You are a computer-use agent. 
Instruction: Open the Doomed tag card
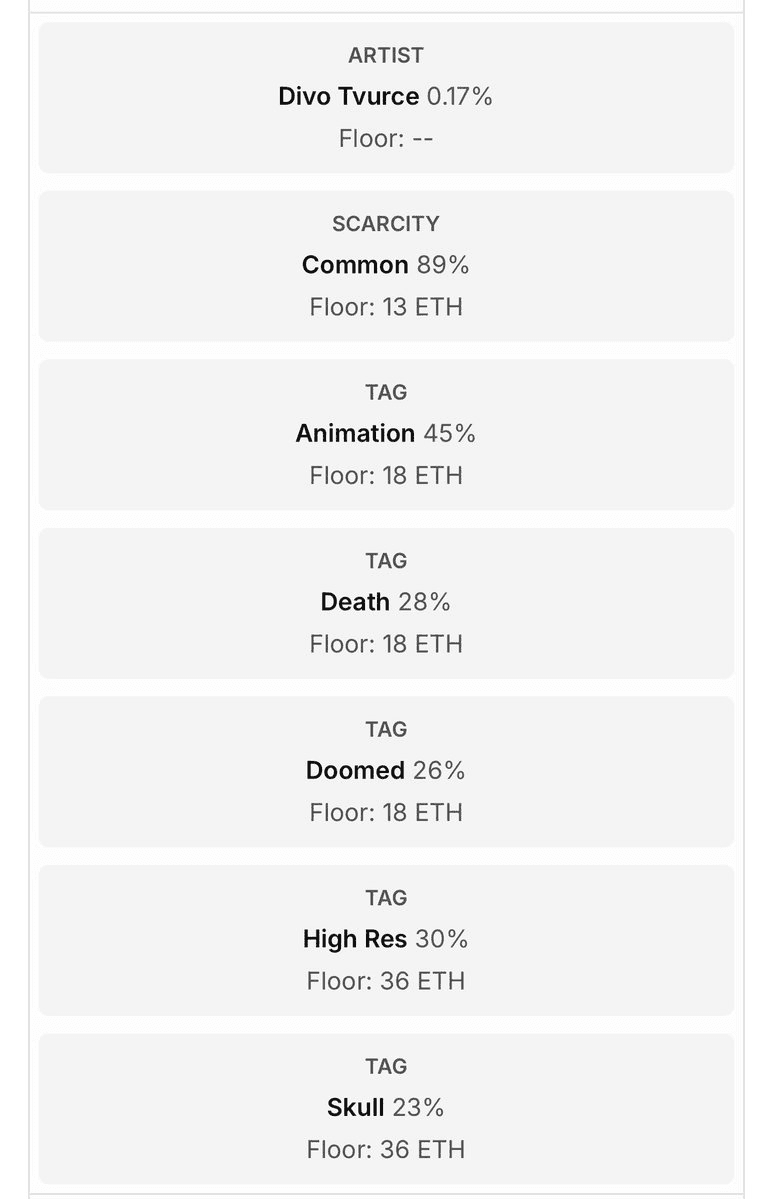[x=386, y=772]
